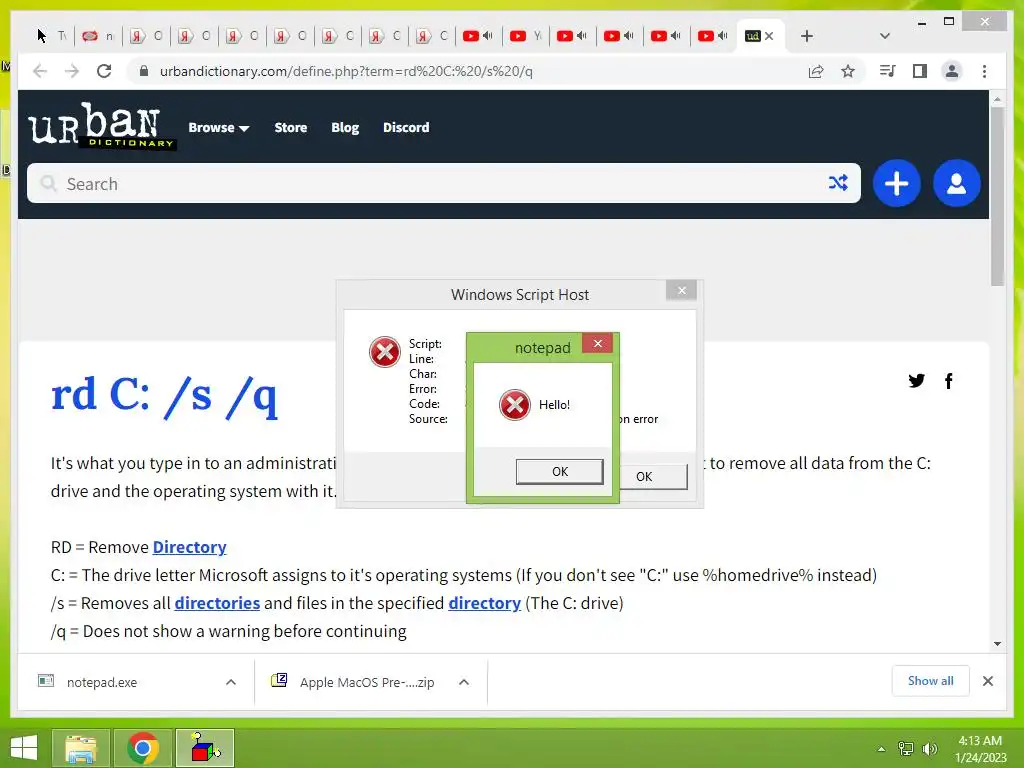This screenshot has width=1024, height=768.
Task: Click the blue plus add-definition button
Action: [x=897, y=184]
